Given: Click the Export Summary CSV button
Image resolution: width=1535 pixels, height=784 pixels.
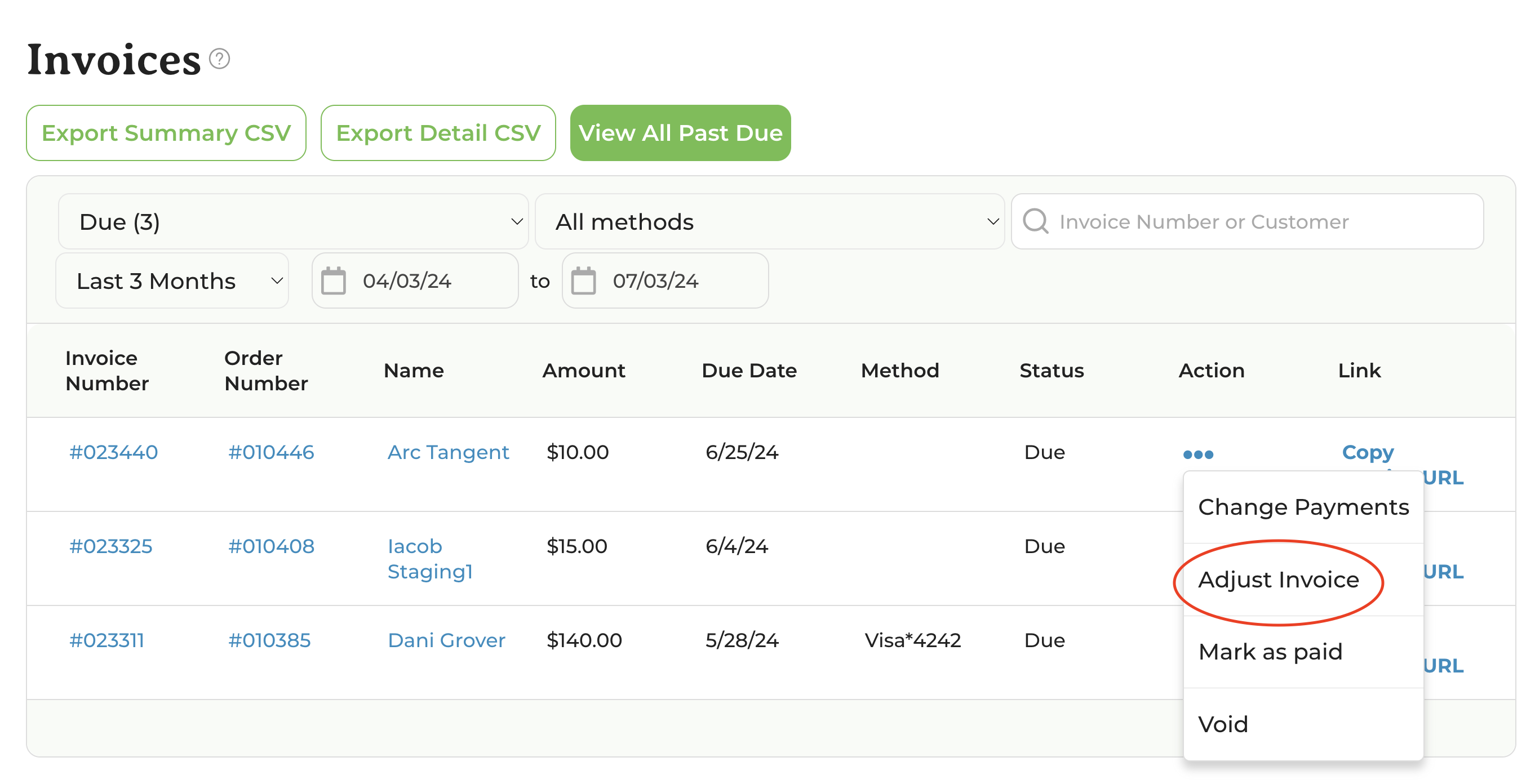Looking at the screenshot, I should click(x=166, y=133).
